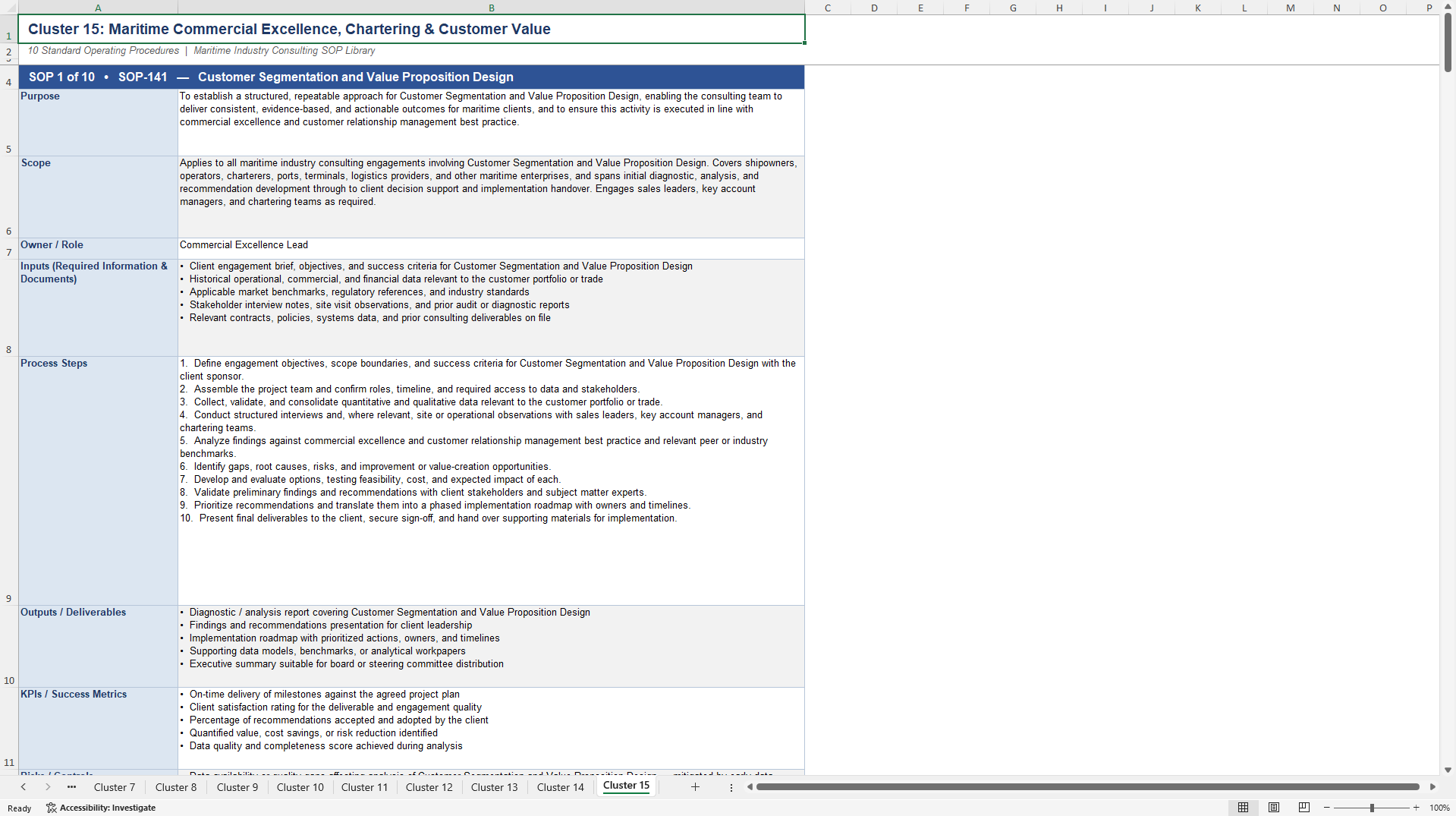Click the process steps list cell
This screenshot has height=816, width=1456.
pos(491,480)
